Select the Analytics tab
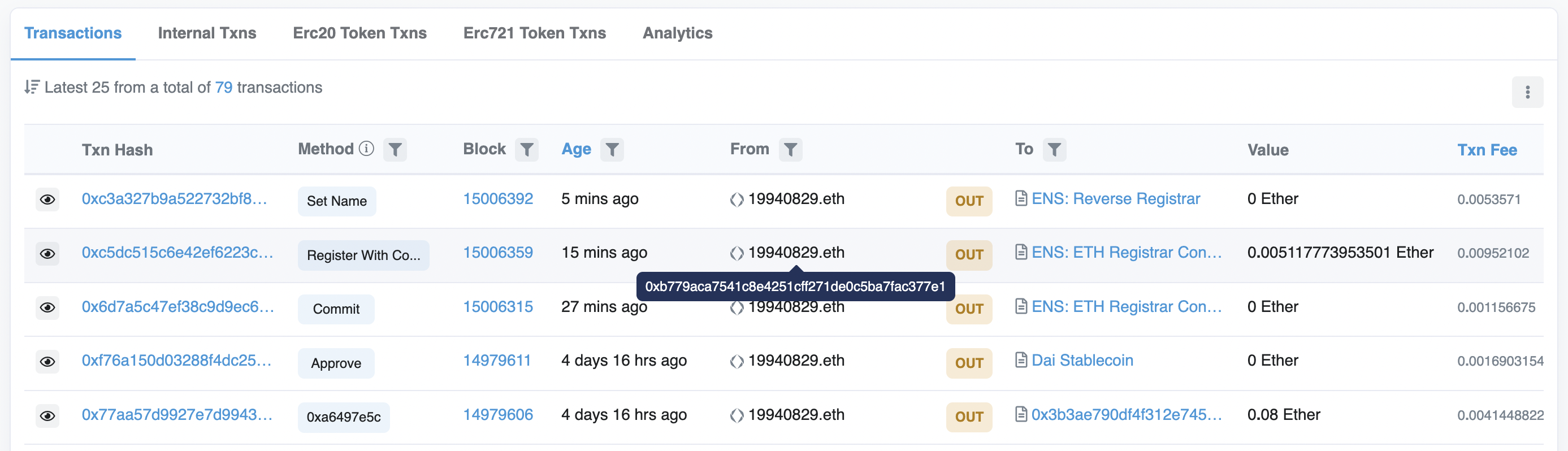1568x451 pixels. (x=677, y=33)
